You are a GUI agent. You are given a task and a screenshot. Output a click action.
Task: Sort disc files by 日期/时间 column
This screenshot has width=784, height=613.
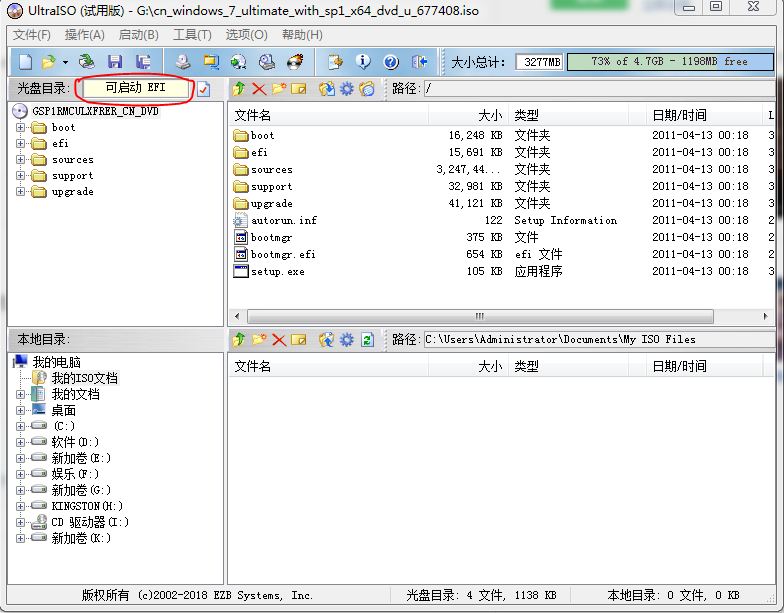coord(704,116)
